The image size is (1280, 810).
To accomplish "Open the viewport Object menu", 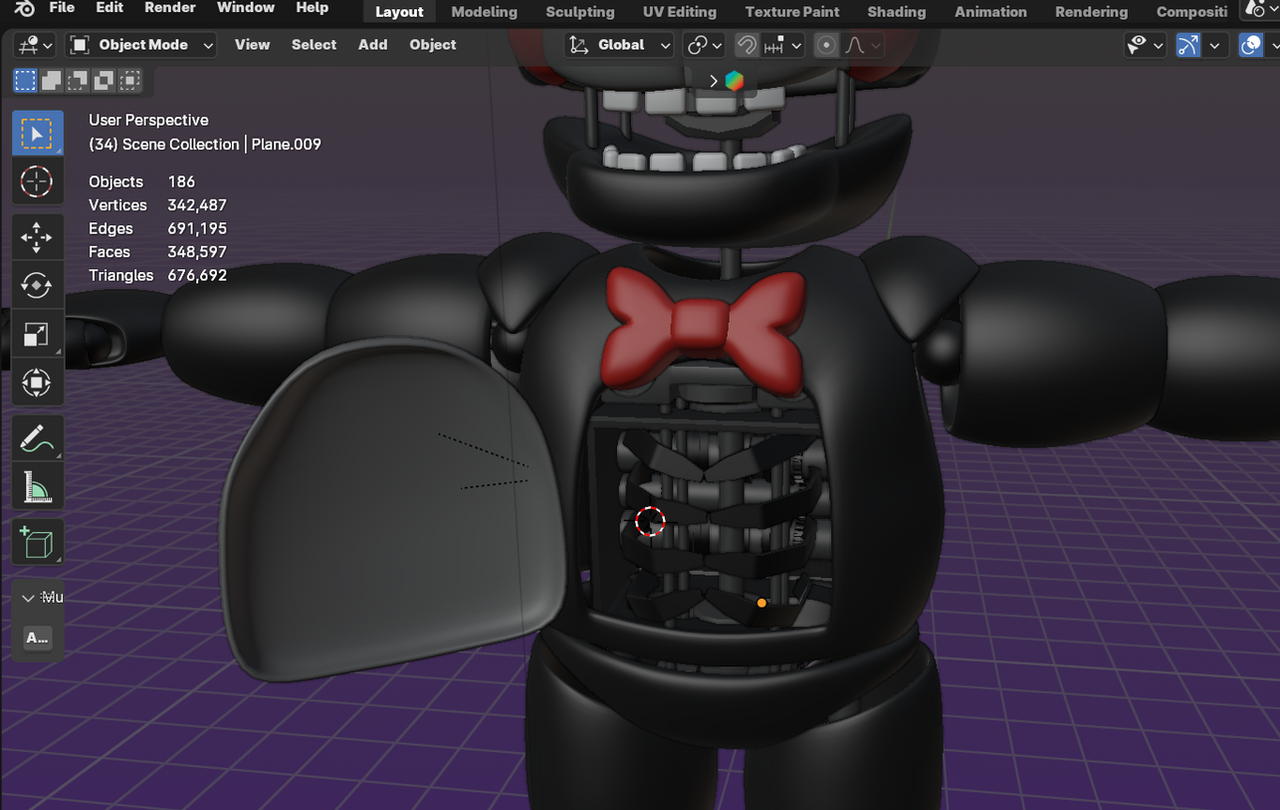I will point(433,45).
